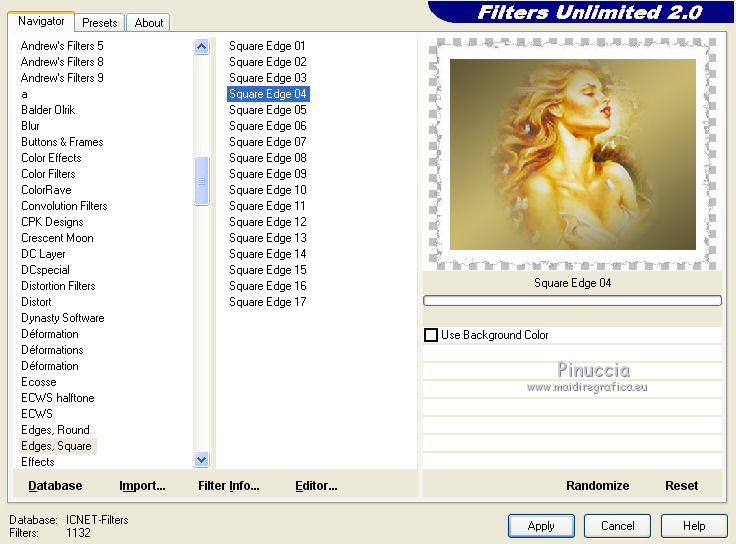Click the filter preview thumbnail
Screen dimensions: 736x544
pos(572,154)
